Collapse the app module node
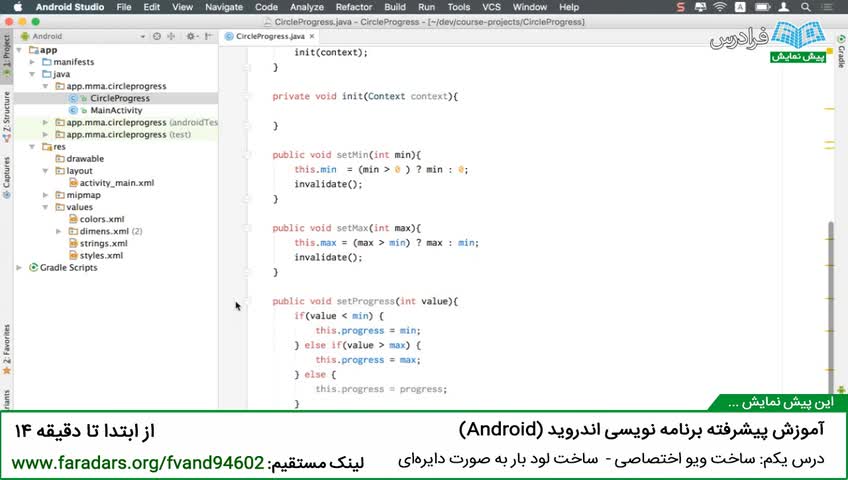 click(x=19, y=50)
